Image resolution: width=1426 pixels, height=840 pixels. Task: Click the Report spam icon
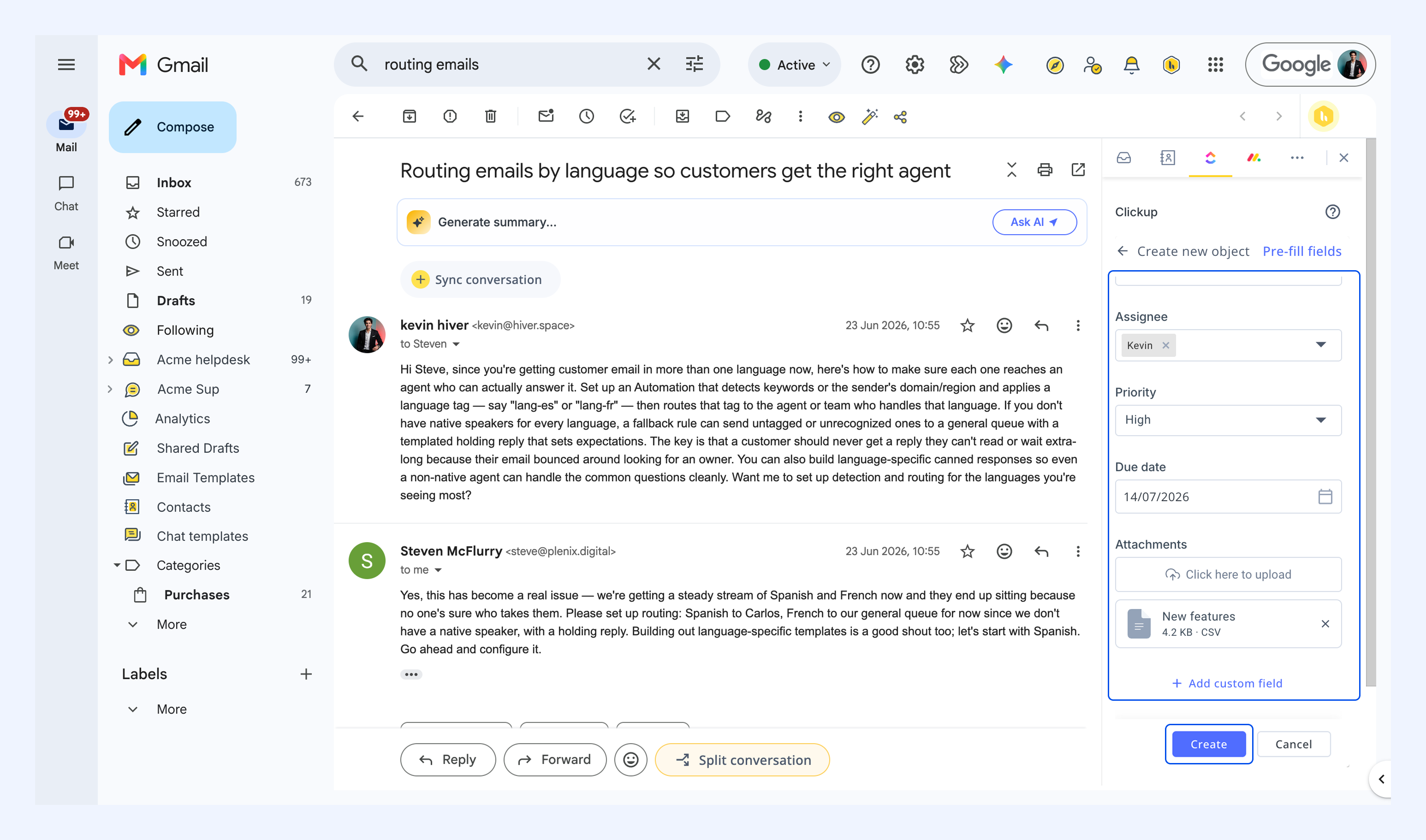(450, 117)
